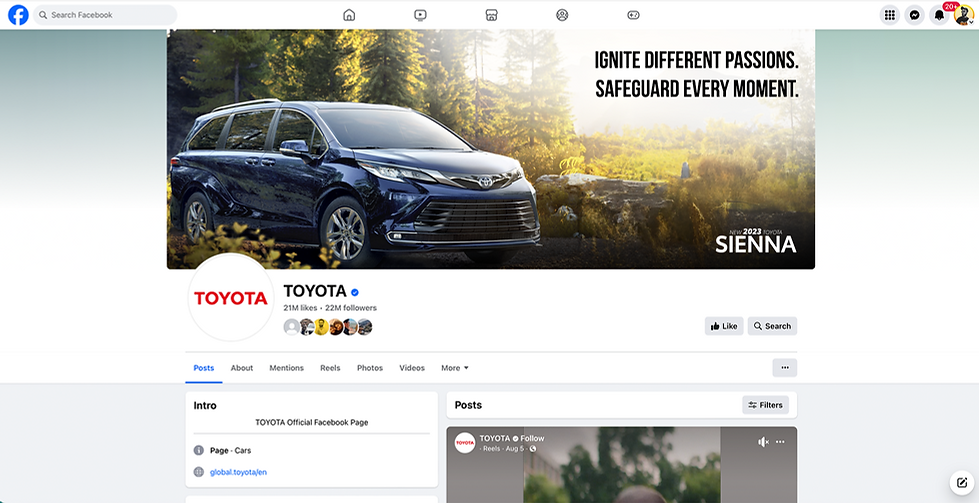
Task: Select the Posts tab
Action: click(204, 368)
